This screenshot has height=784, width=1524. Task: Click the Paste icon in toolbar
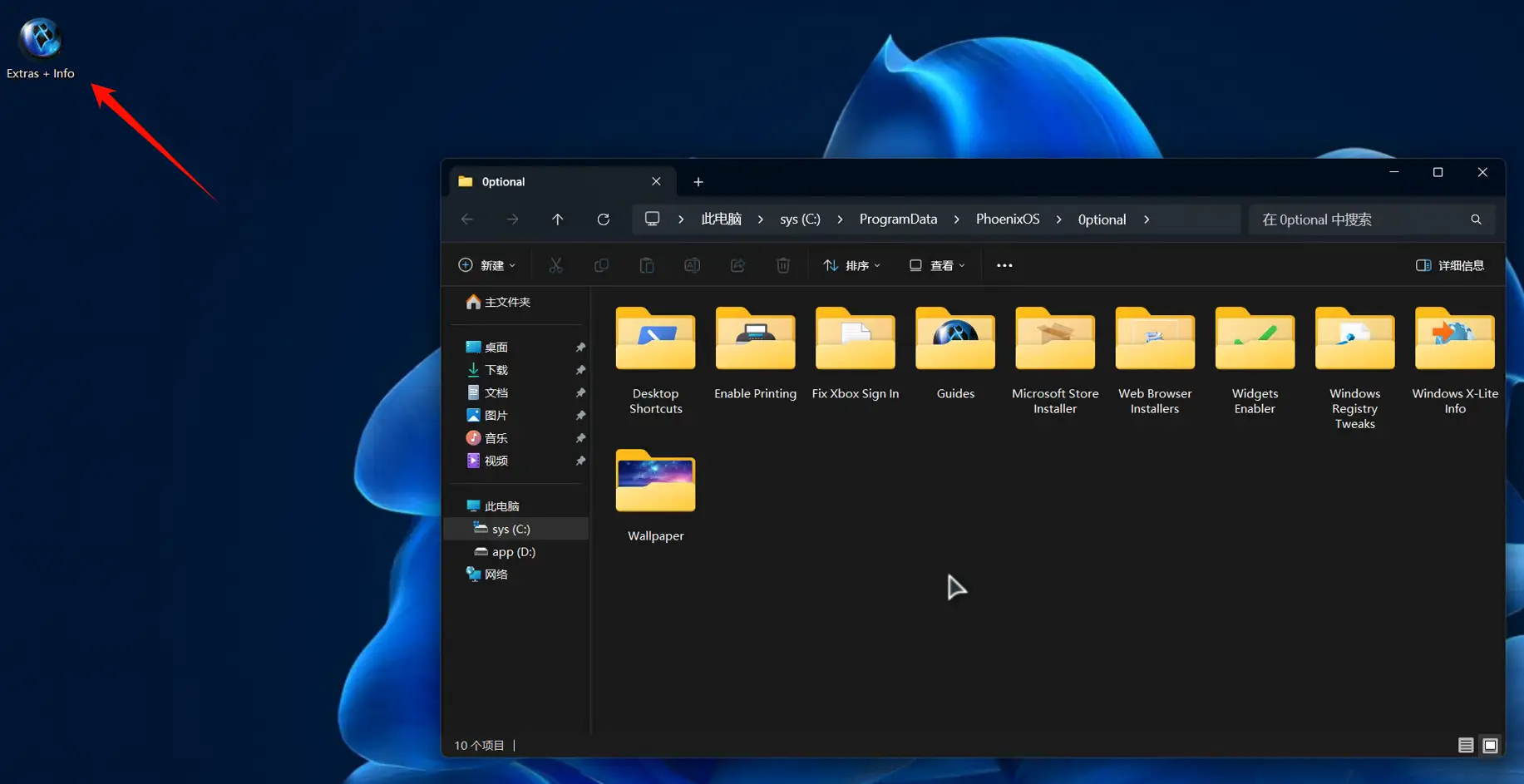[x=647, y=264]
